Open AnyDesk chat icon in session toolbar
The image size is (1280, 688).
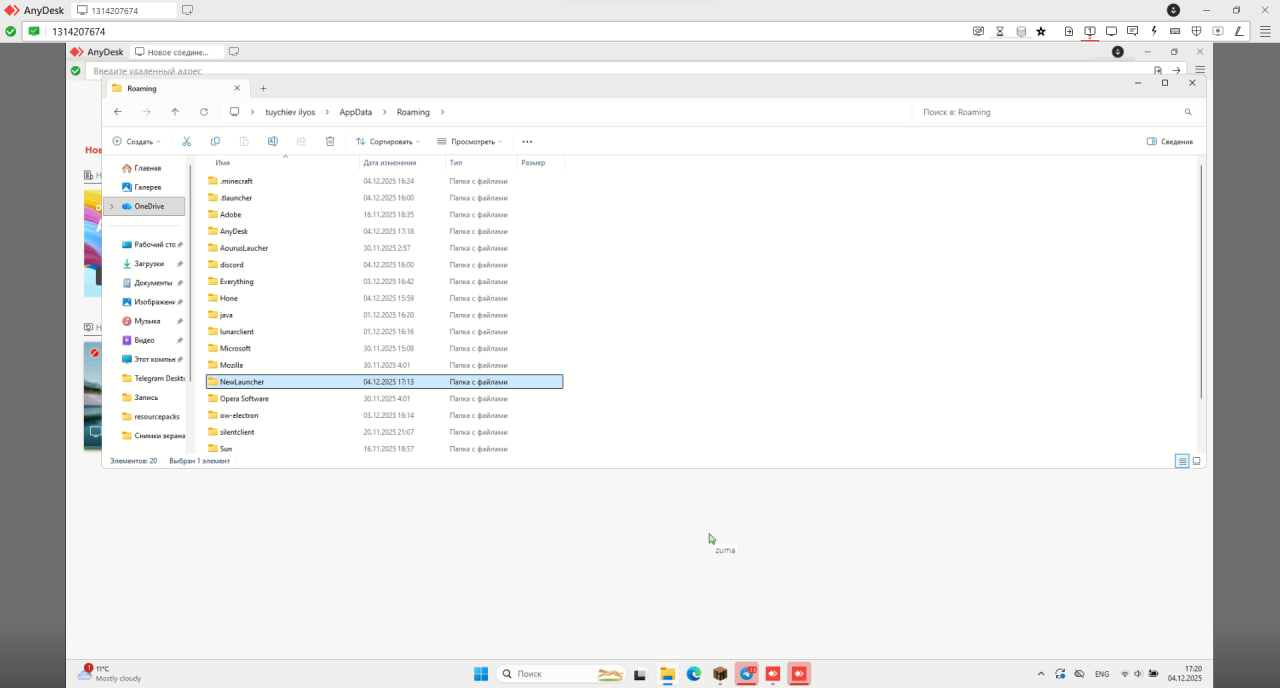pyautogui.click(x=1132, y=31)
